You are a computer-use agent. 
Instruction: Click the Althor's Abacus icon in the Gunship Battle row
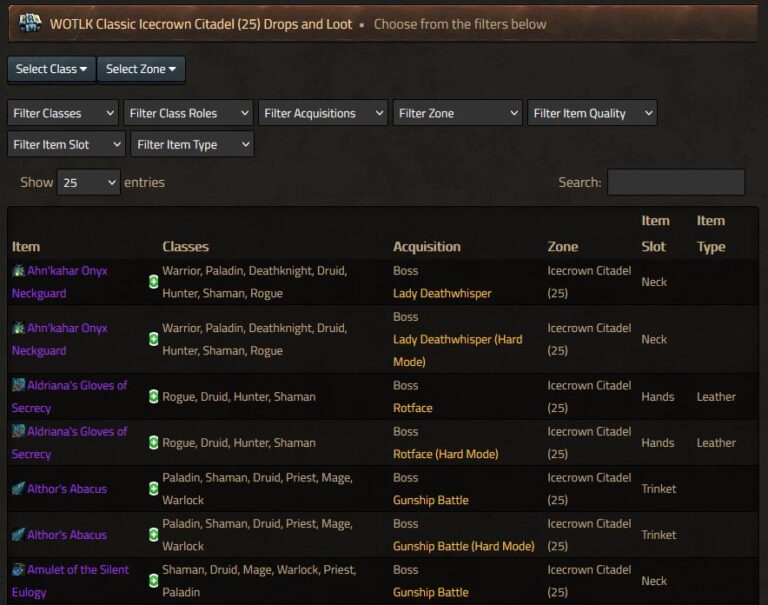(x=19, y=488)
